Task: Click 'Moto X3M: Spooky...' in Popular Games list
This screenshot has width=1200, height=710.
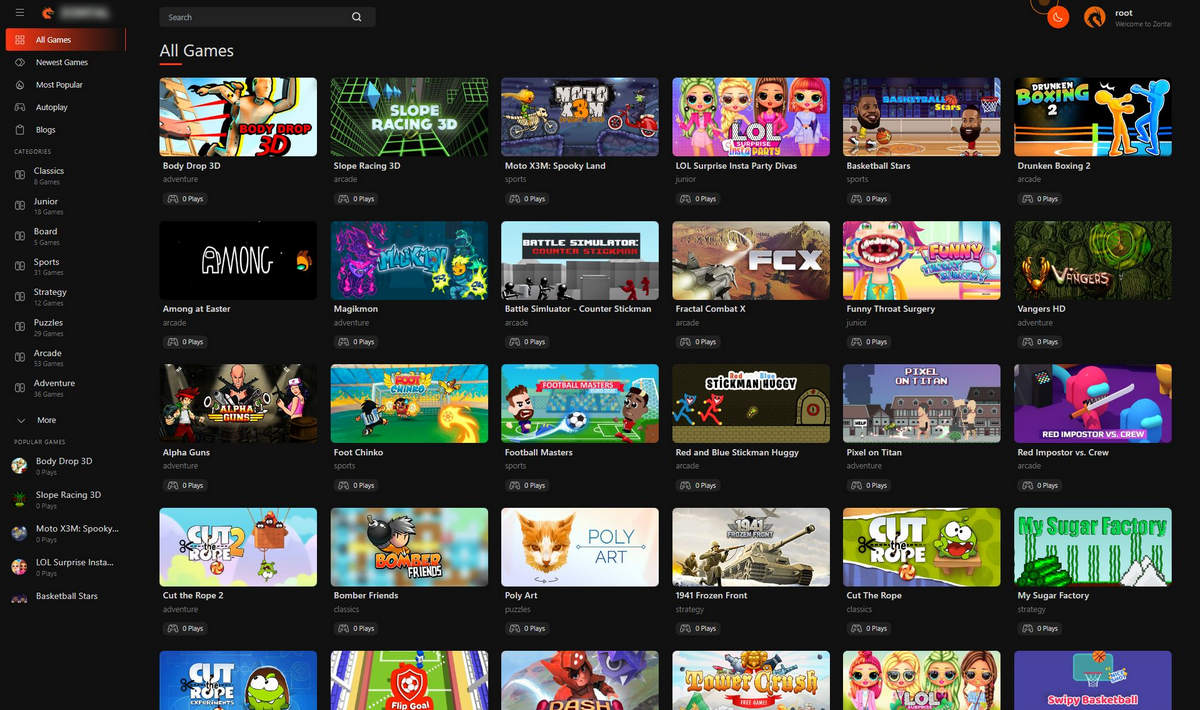Action: click(77, 528)
